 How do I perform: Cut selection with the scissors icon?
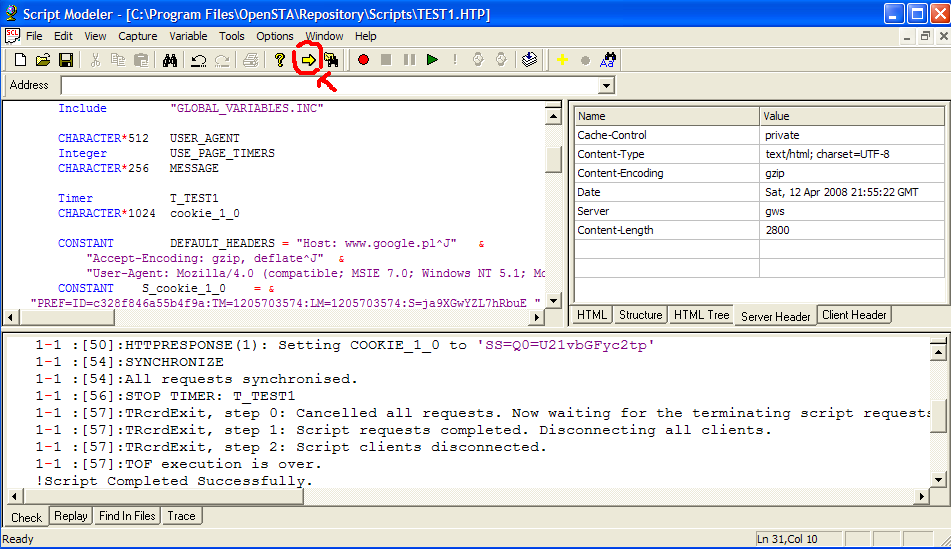point(95,60)
